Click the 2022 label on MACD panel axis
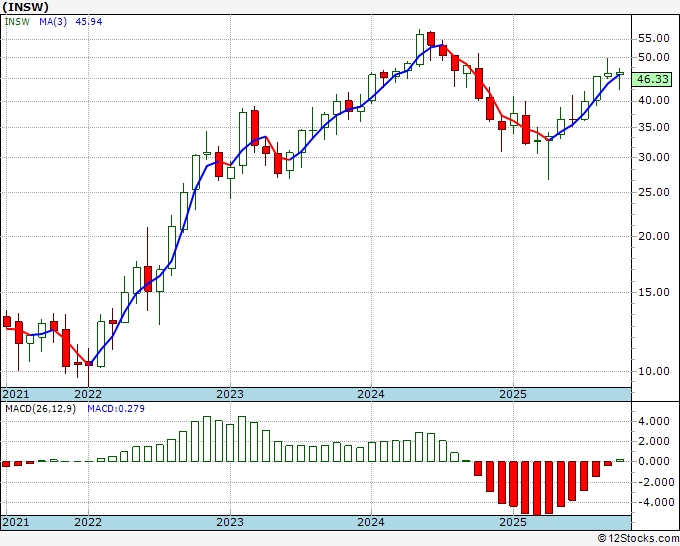This screenshot has height=546, width=680. pyautogui.click(x=88, y=522)
